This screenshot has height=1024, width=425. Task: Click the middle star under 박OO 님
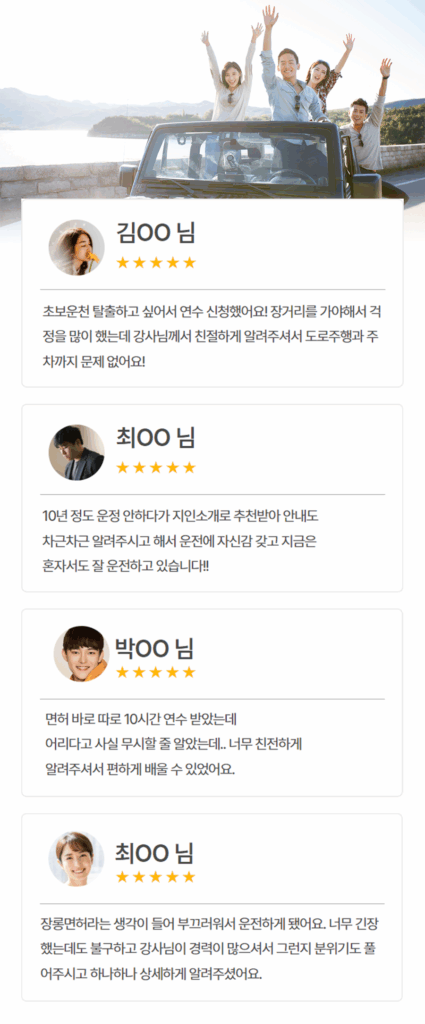pos(156,672)
